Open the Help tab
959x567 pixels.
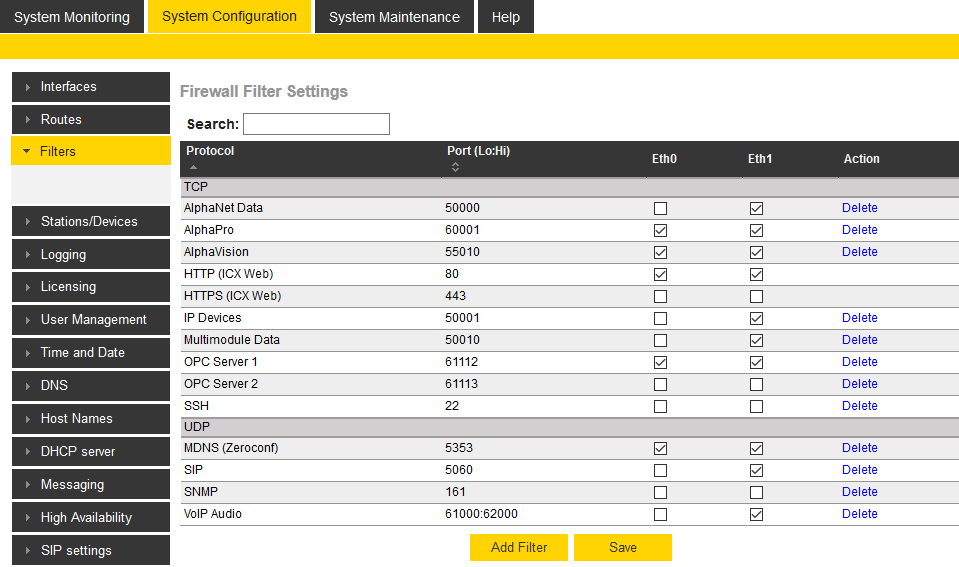506,17
